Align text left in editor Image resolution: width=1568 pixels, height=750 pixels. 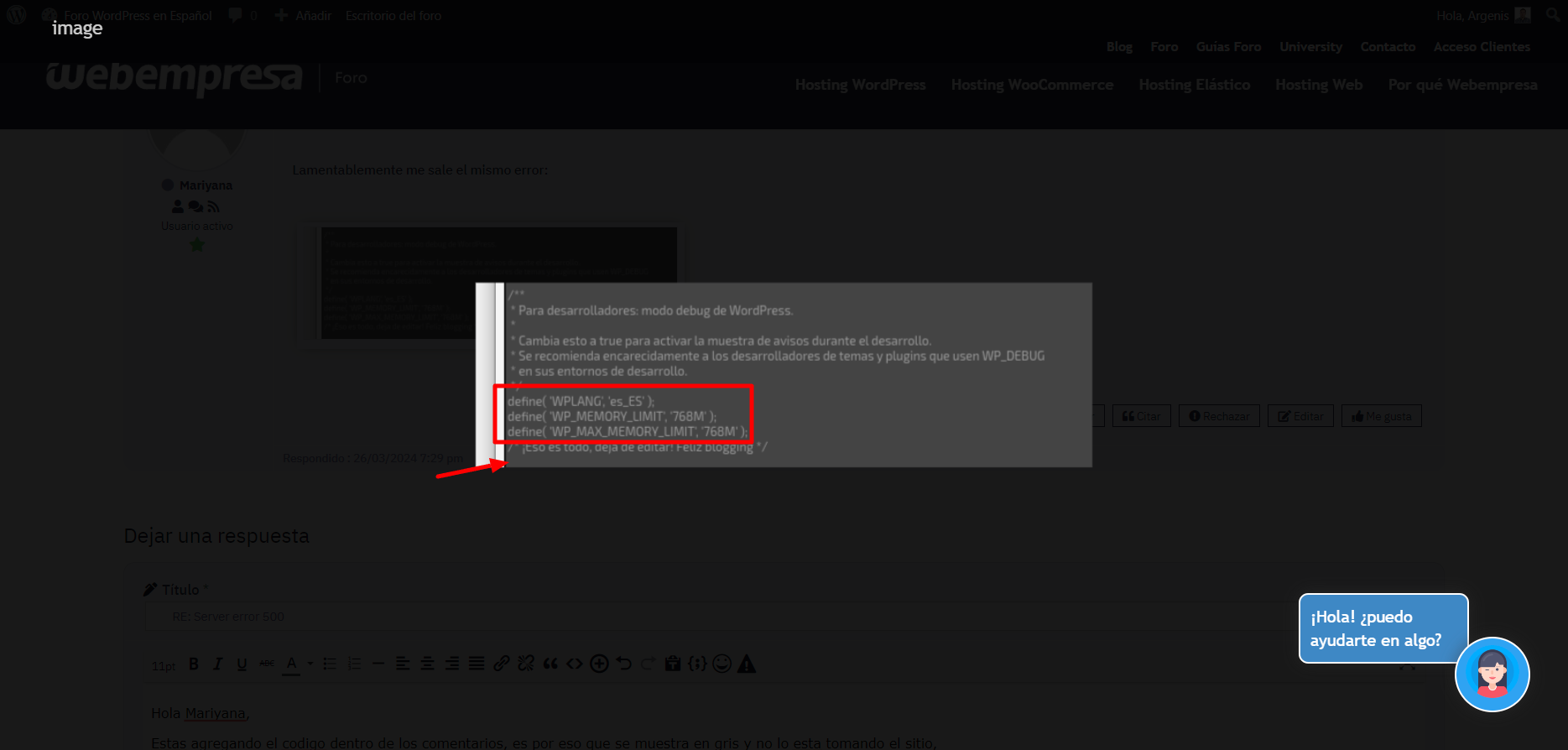point(403,664)
